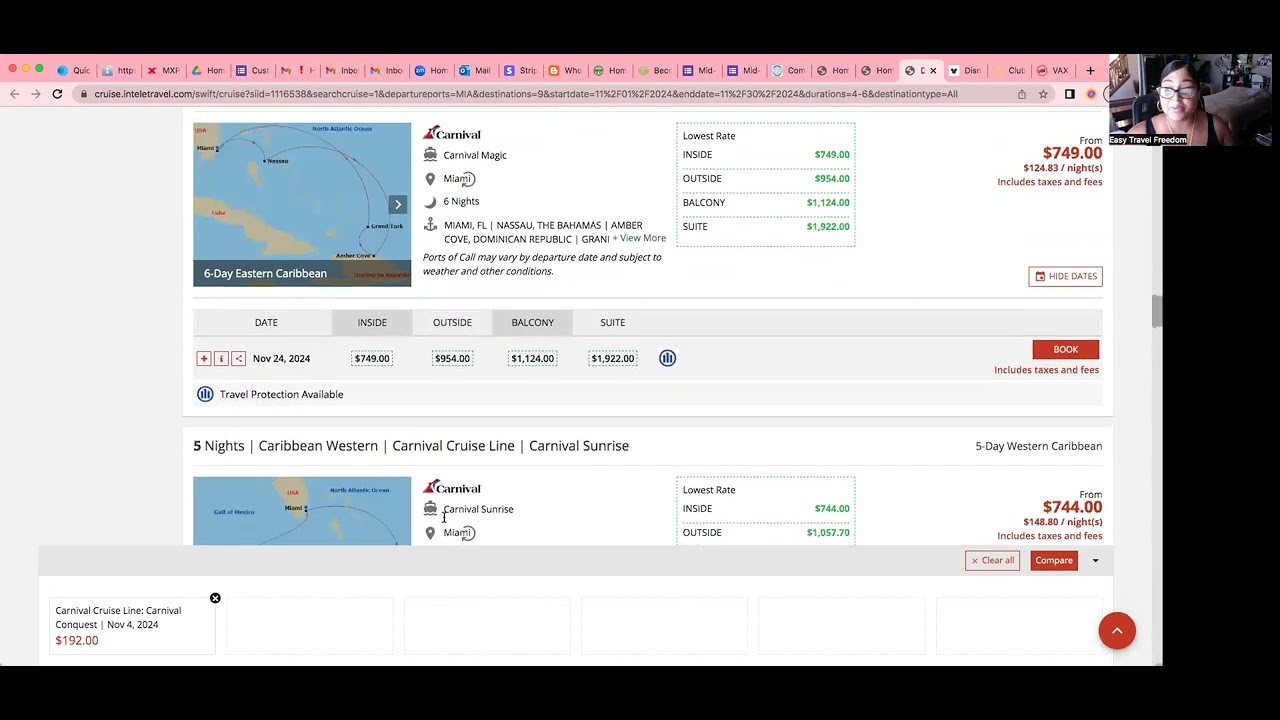Switch to the Club browser tab
This screenshot has height=720, width=1280.
[1008, 70]
